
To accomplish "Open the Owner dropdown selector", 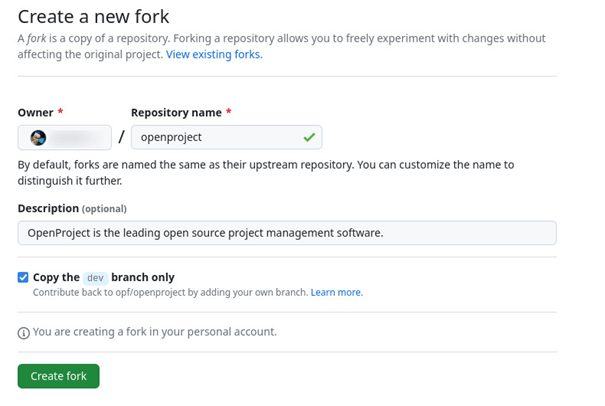I will pyautogui.click(x=63, y=137).
